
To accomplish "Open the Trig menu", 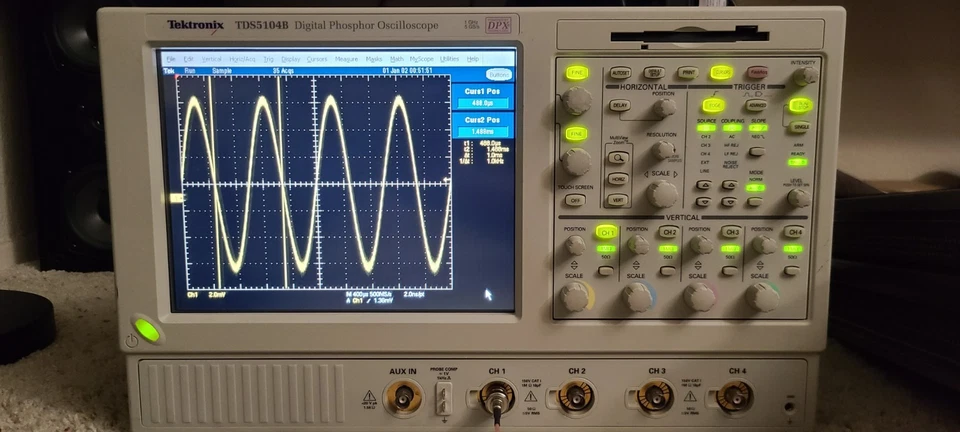I will (269, 59).
